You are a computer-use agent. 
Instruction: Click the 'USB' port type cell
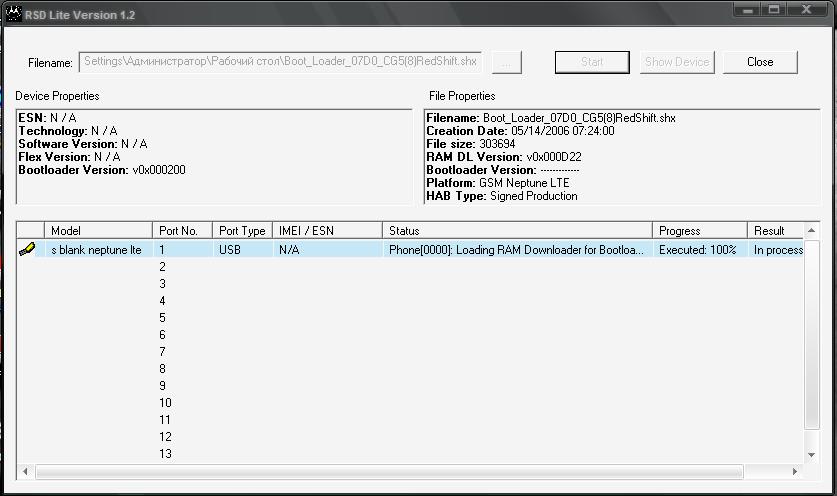pyautogui.click(x=230, y=249)
